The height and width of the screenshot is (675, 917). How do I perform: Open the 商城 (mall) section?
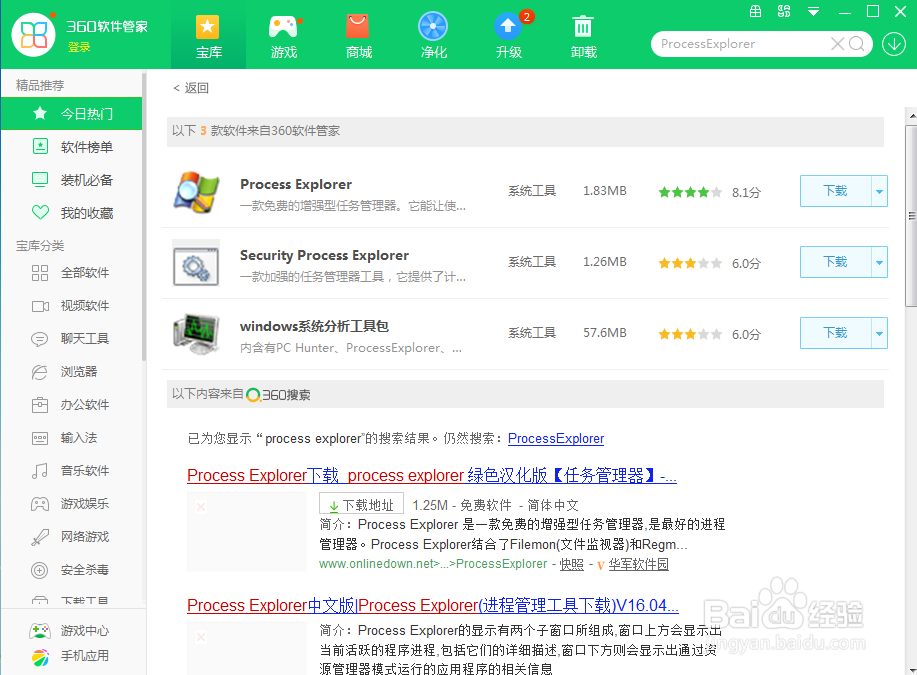point(358,34)
